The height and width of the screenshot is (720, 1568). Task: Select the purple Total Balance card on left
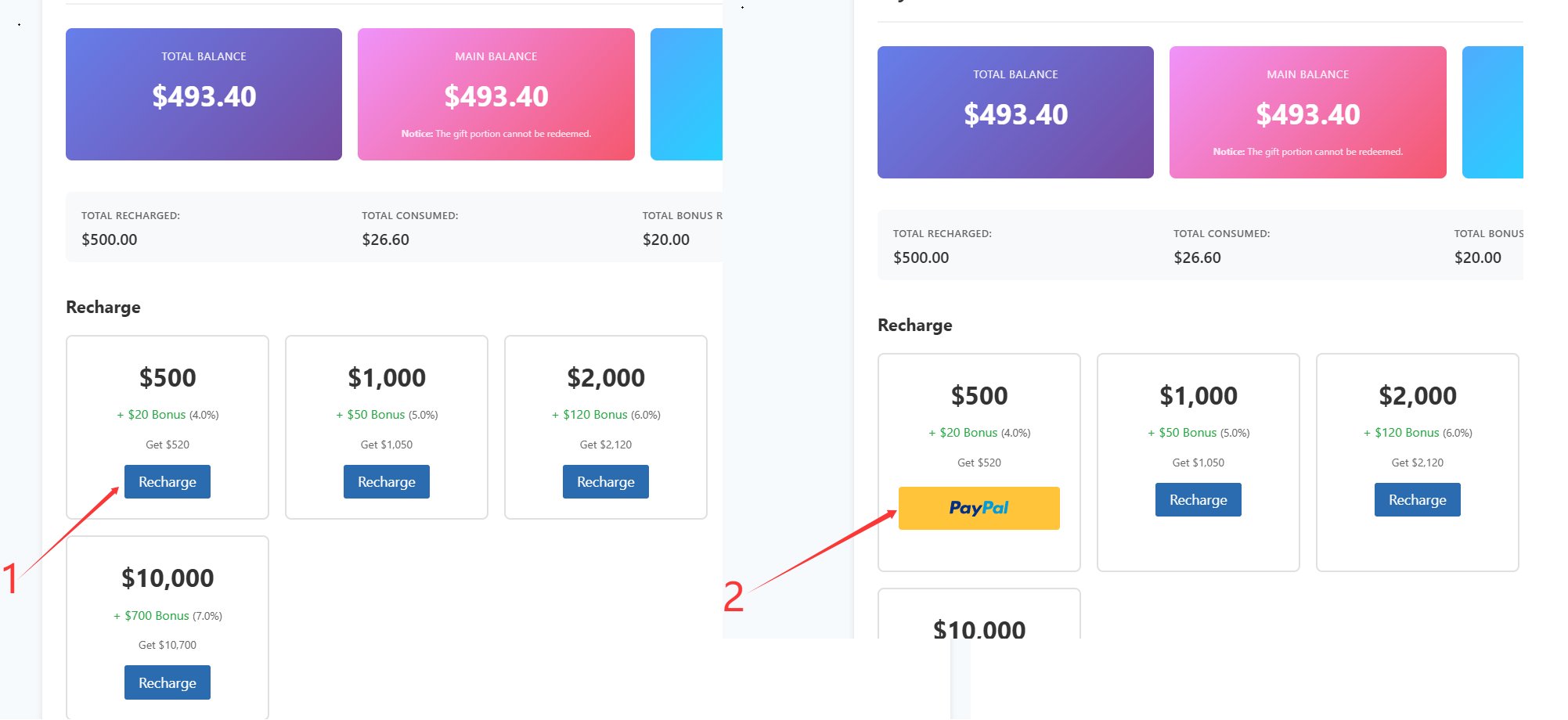click(x=204, y=95)
